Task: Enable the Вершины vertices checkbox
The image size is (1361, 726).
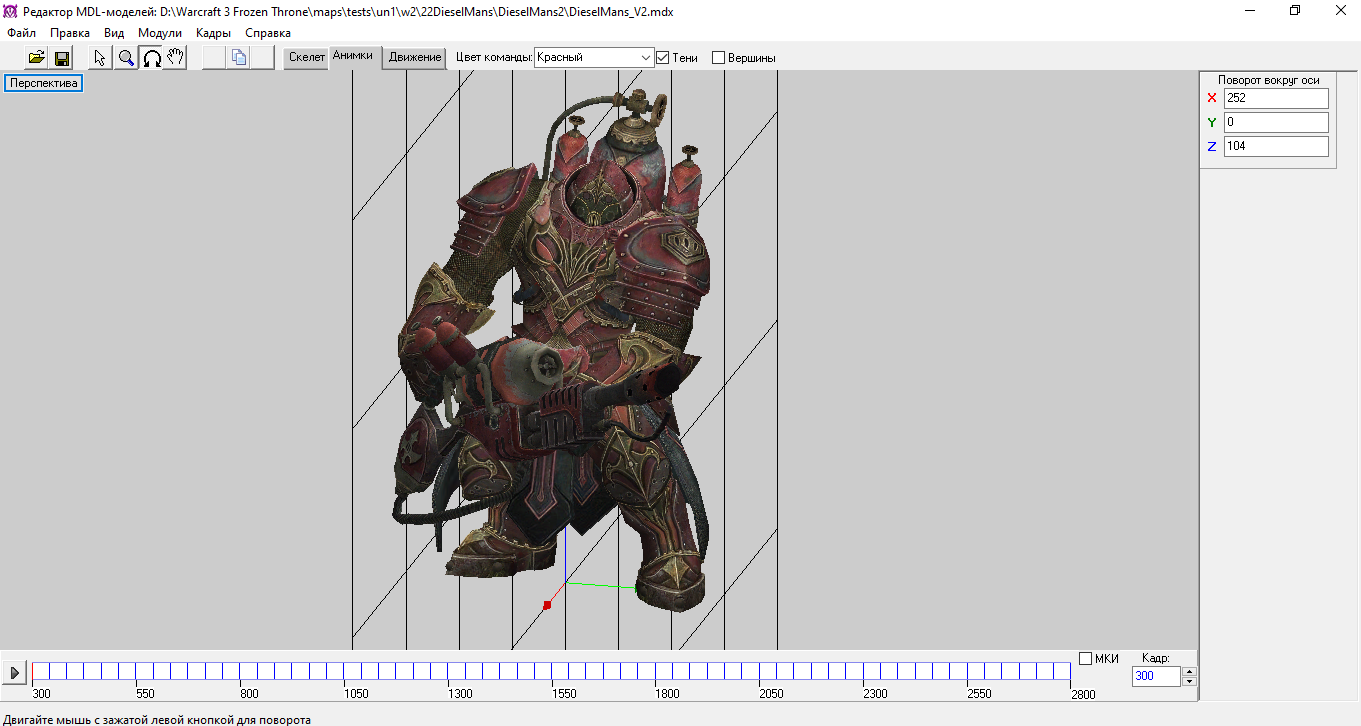Action: click(718, 58)
